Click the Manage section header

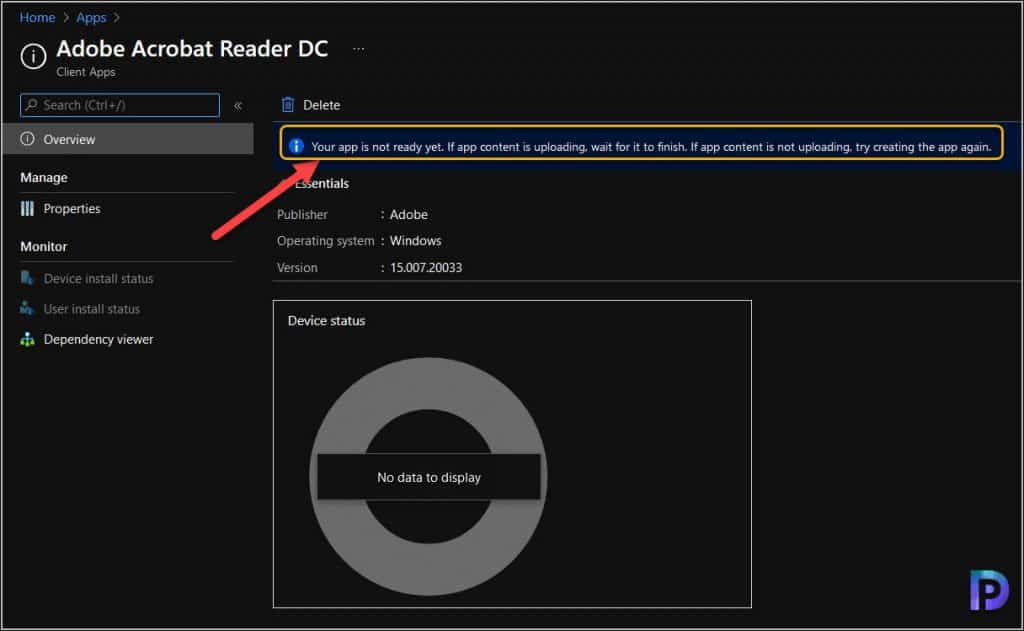tap(44, 178)
